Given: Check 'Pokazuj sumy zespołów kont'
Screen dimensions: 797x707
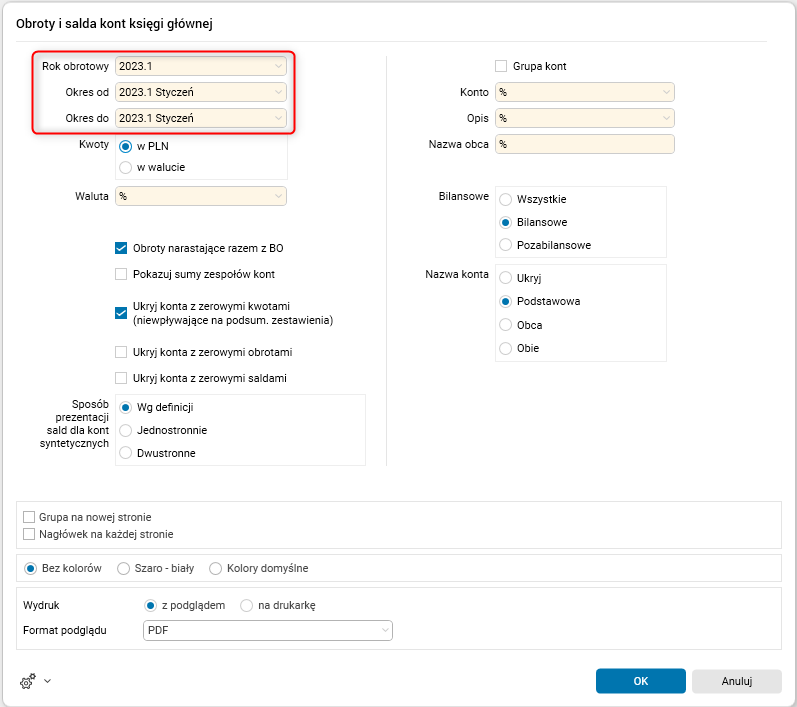Looking at the screenshot, I should [x=122, y=274].
